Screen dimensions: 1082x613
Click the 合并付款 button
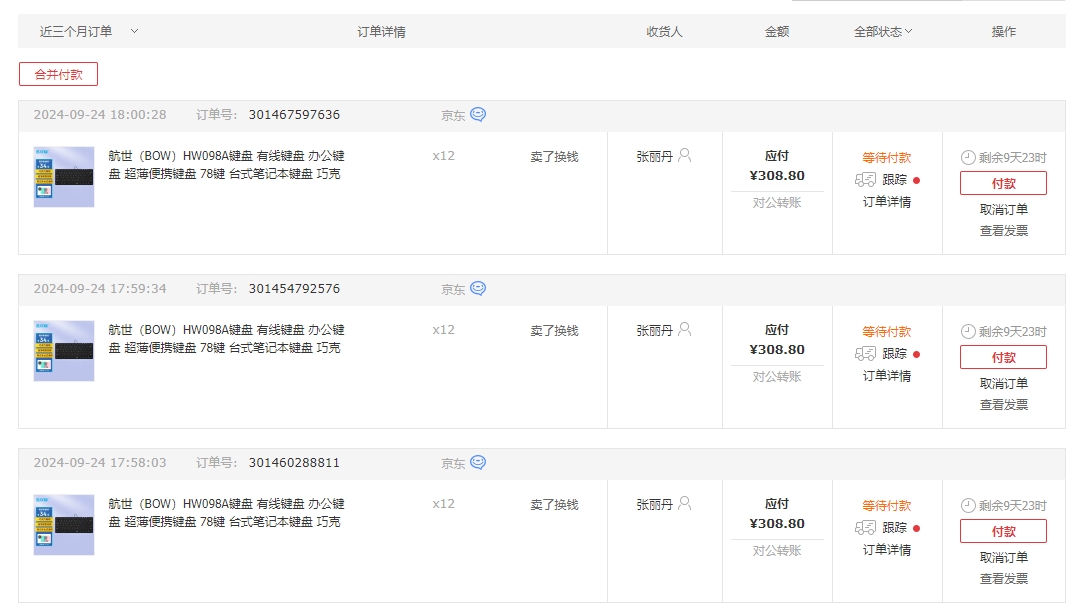pos(59,75)
